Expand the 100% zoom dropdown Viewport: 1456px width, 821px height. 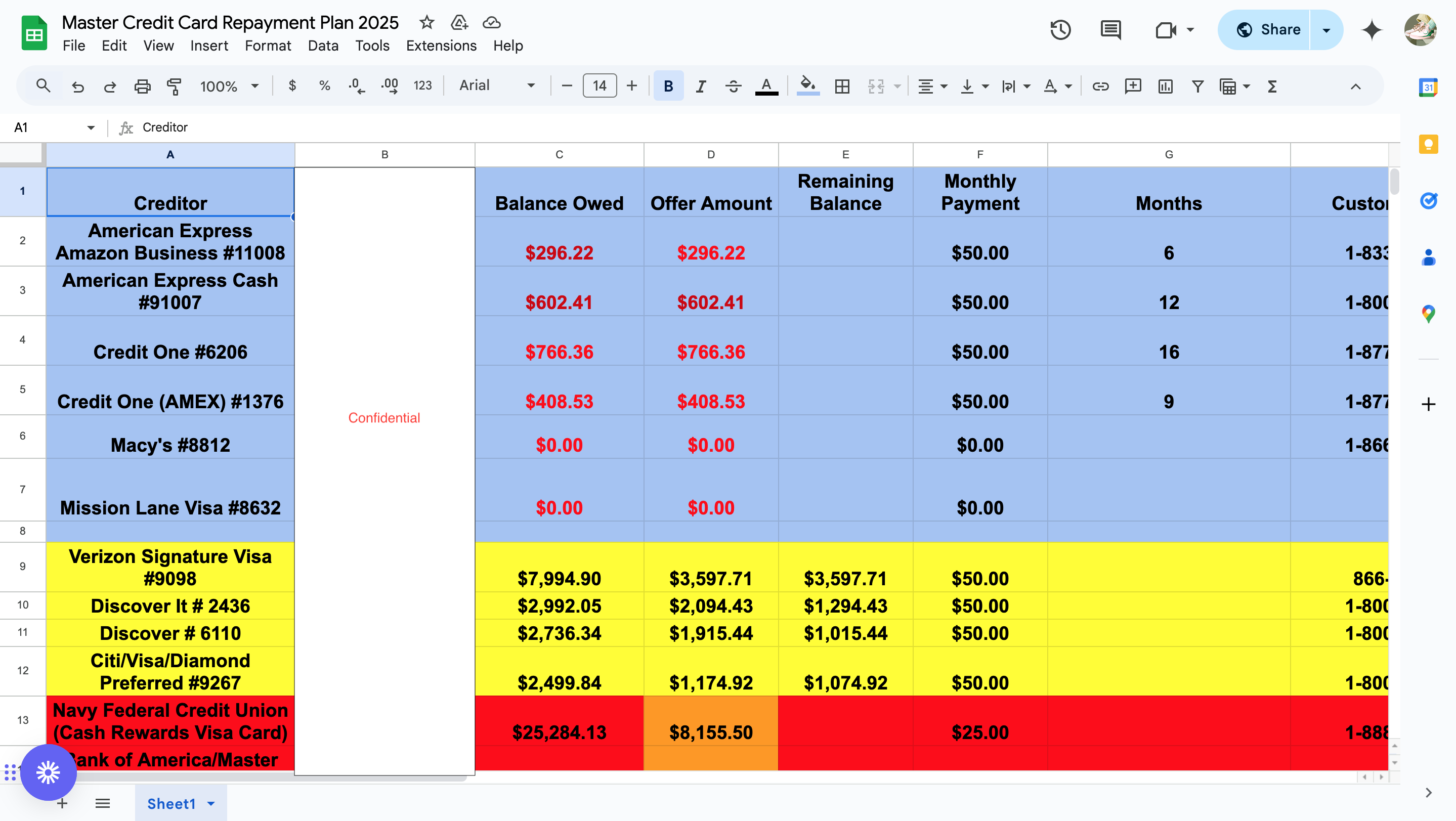click(229, 86)
